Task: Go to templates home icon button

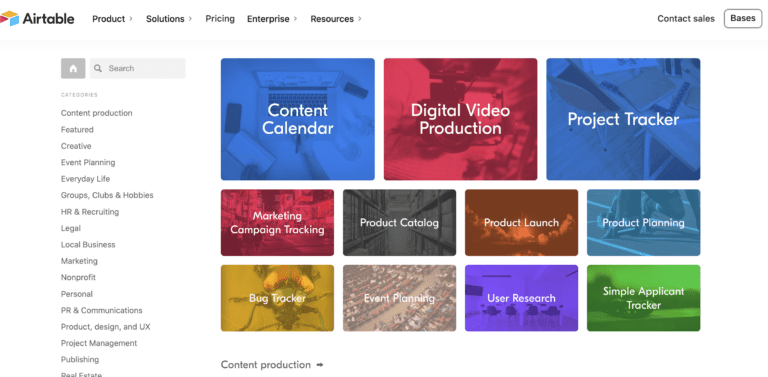Action: click(x=73, y=69)
